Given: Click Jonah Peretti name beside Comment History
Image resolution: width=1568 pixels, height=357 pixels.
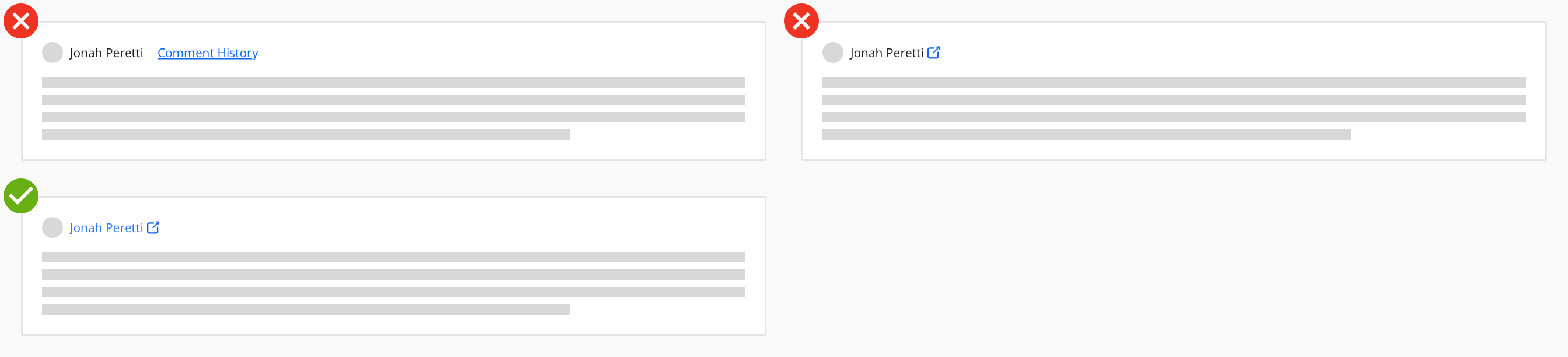Looking at the screenshot, I should [106, 53].
